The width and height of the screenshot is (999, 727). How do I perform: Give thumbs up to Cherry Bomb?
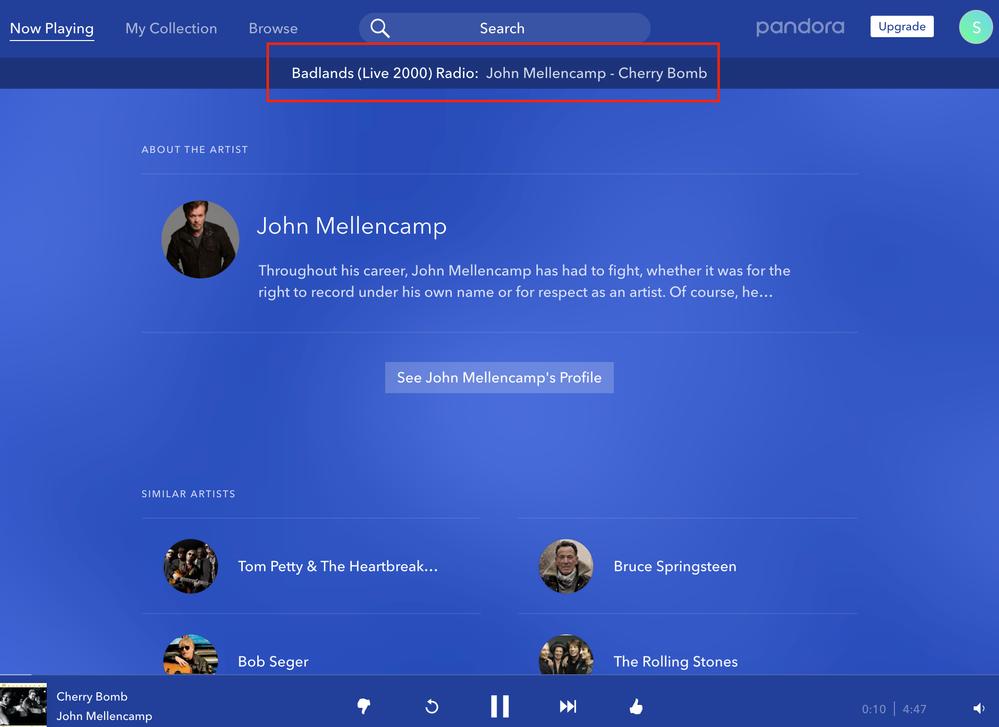(x=636, y=707)
